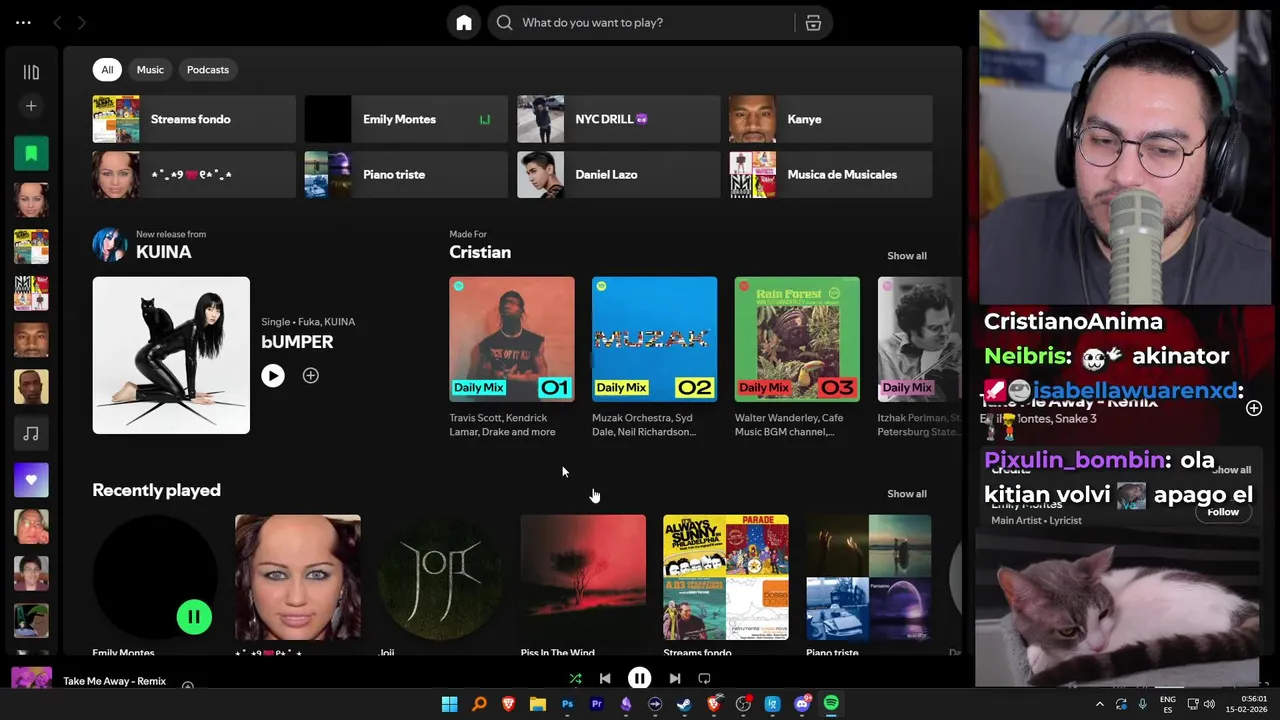Open the Emily Montes shortcut tile
This screenshot has height=720, width=1280.
[x=406, y=119]
